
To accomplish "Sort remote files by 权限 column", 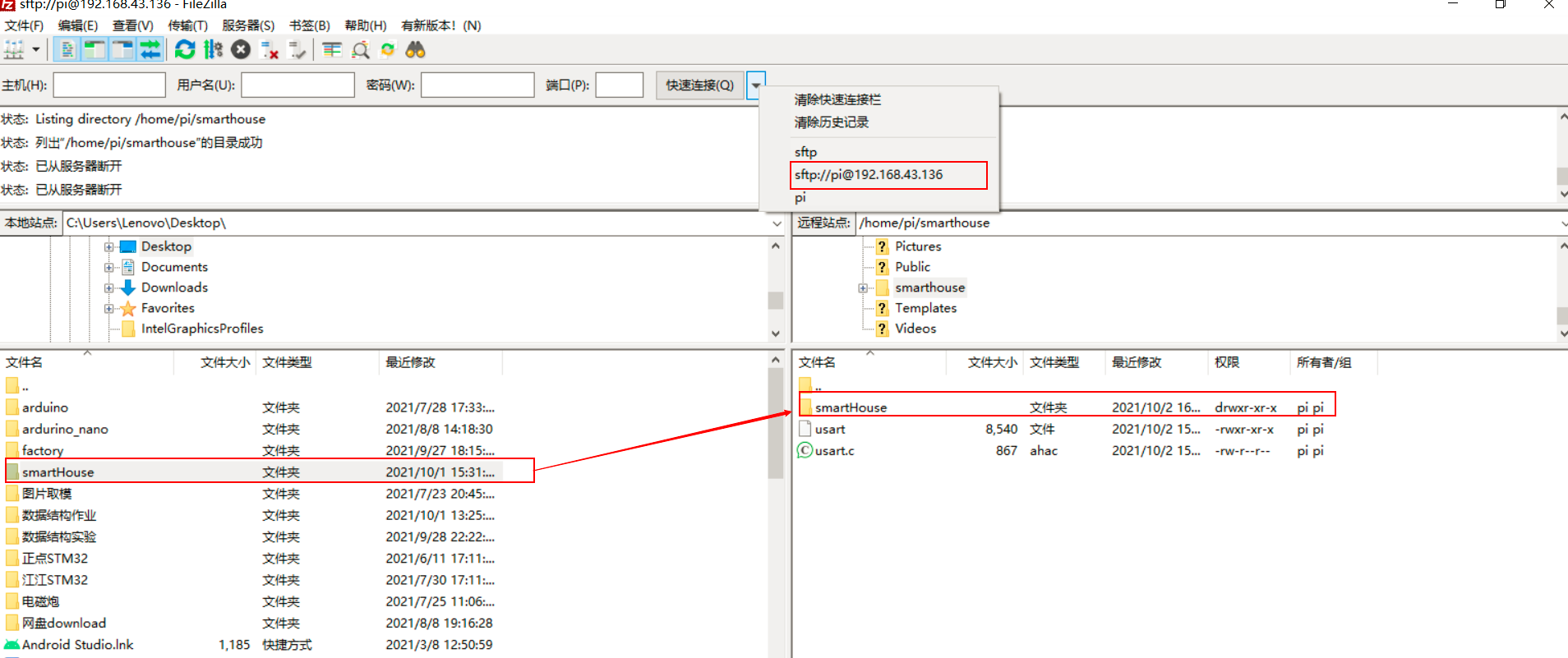I will click(x=1249, y=362).
